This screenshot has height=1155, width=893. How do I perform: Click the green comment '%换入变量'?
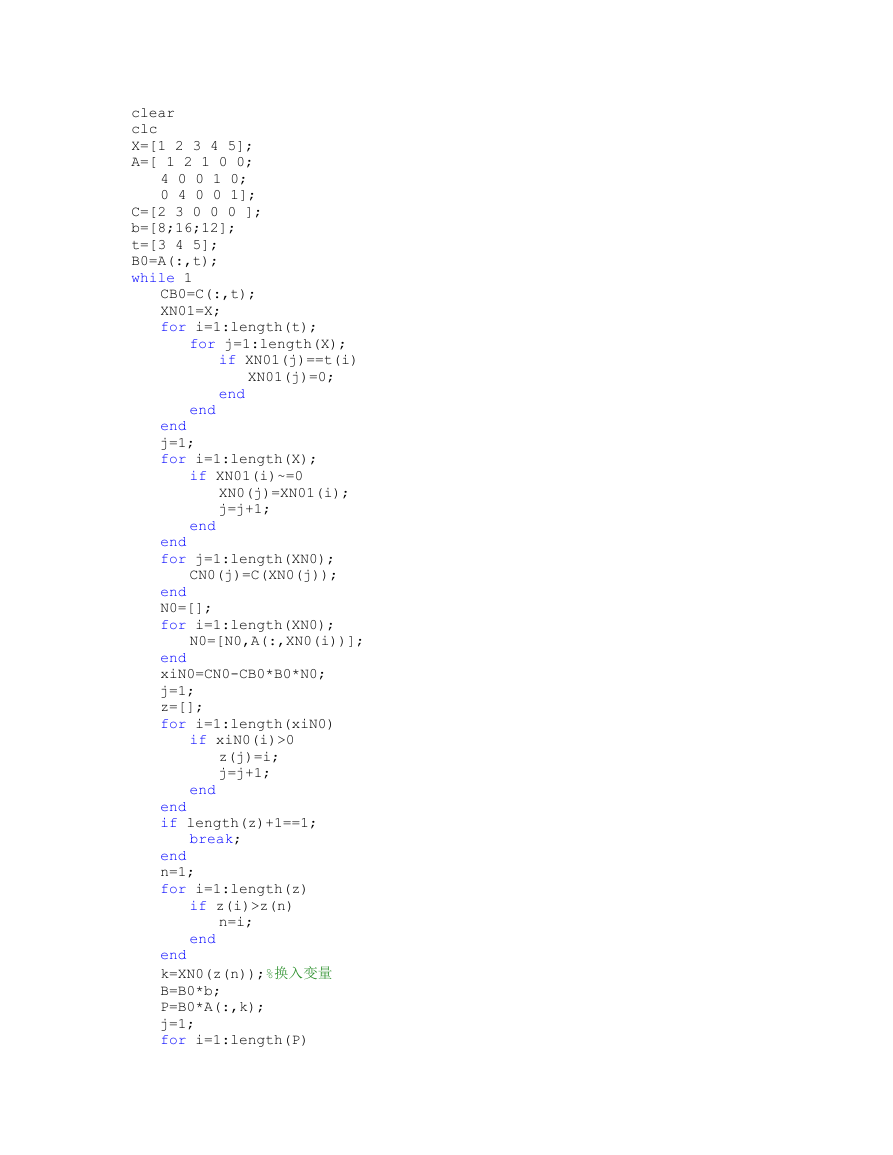(x=299, y=973)
